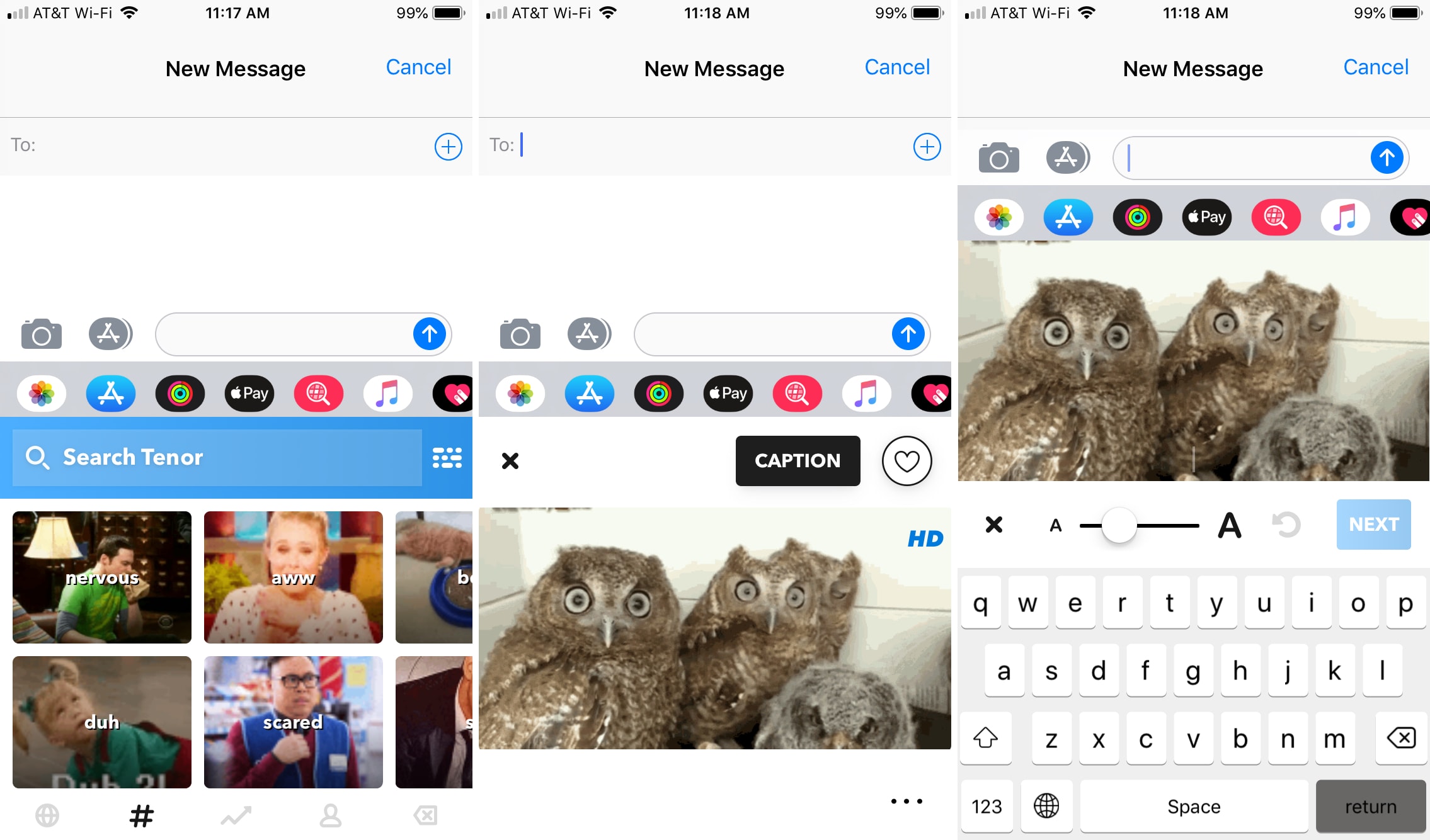Tap the hashtag trending tab in Tenor
Viewport: 1430px width, 840px height.
click(142, 815)
